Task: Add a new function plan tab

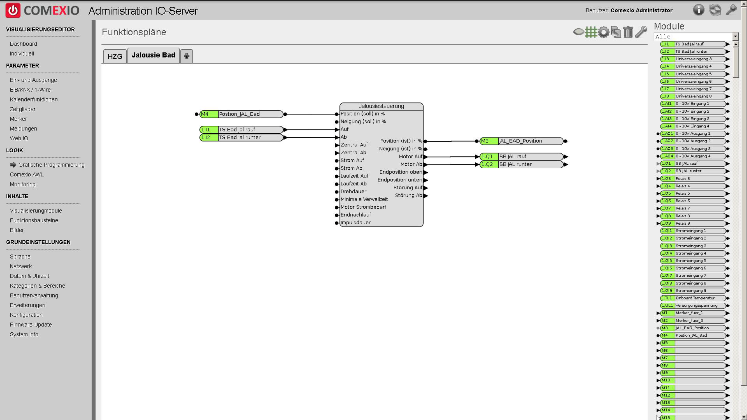Action: [186, 56]
